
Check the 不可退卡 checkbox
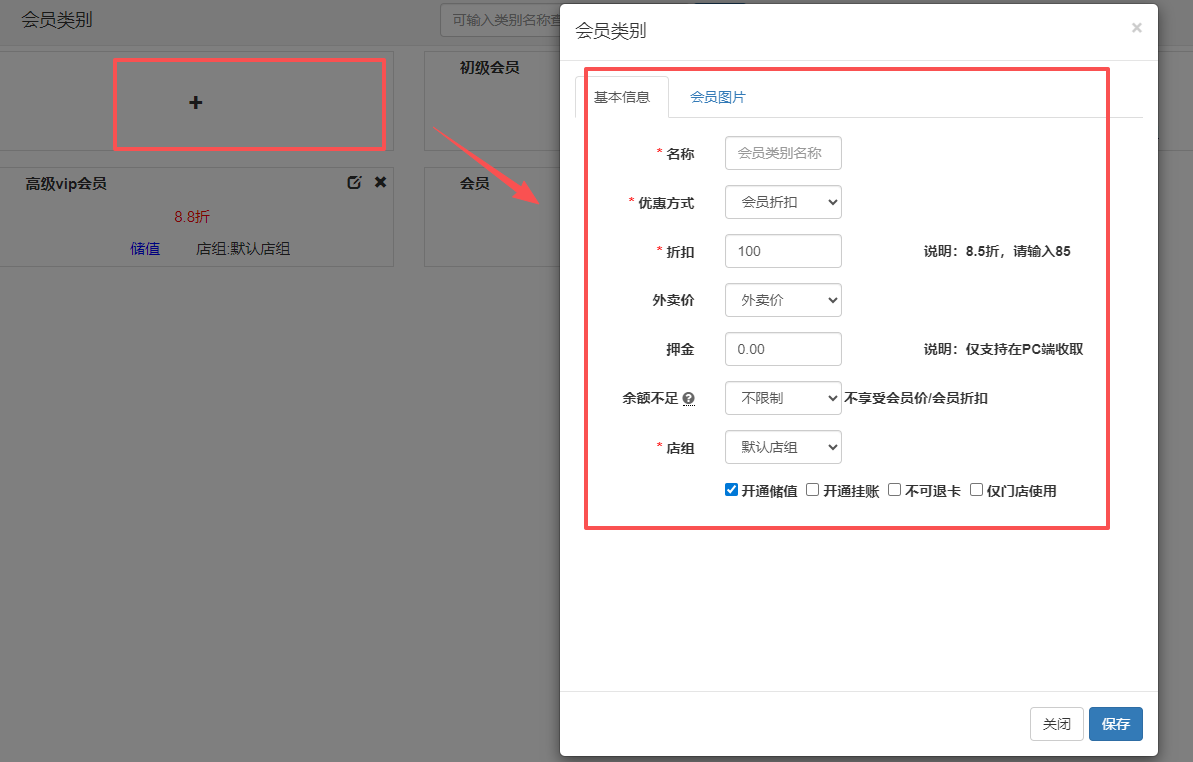[895, 490]
